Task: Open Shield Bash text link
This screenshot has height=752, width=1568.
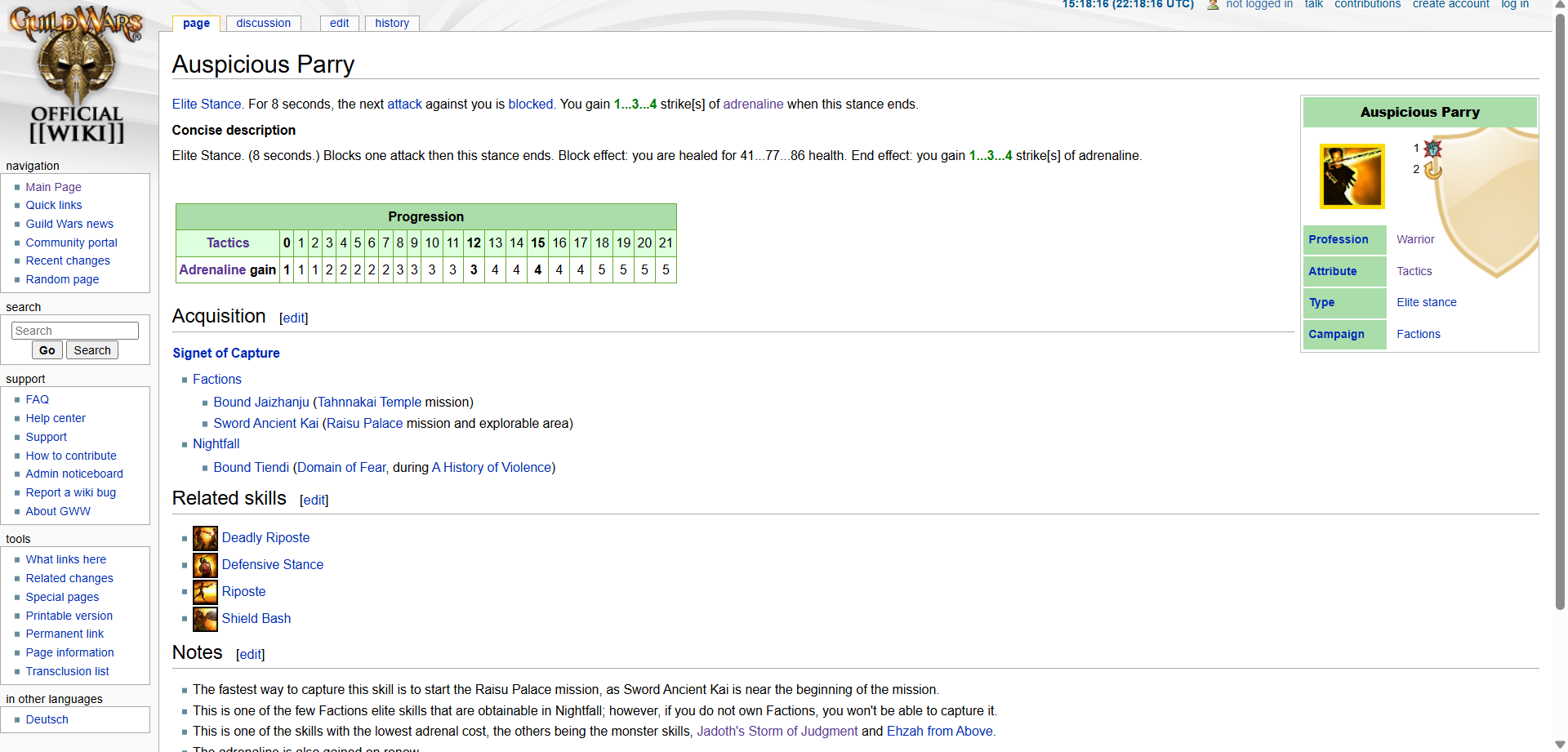Action: (256, 618)
